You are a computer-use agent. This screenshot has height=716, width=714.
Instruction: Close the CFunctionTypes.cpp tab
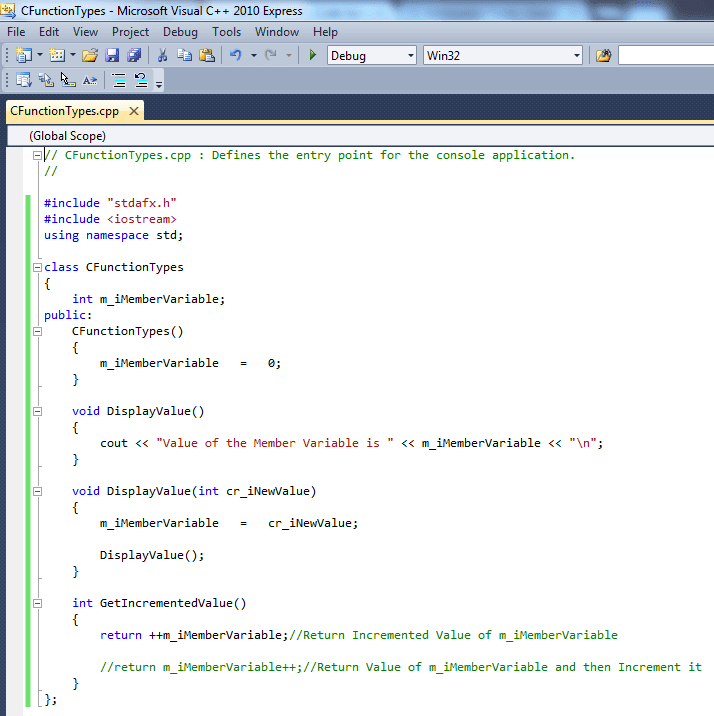pos(134,111)
